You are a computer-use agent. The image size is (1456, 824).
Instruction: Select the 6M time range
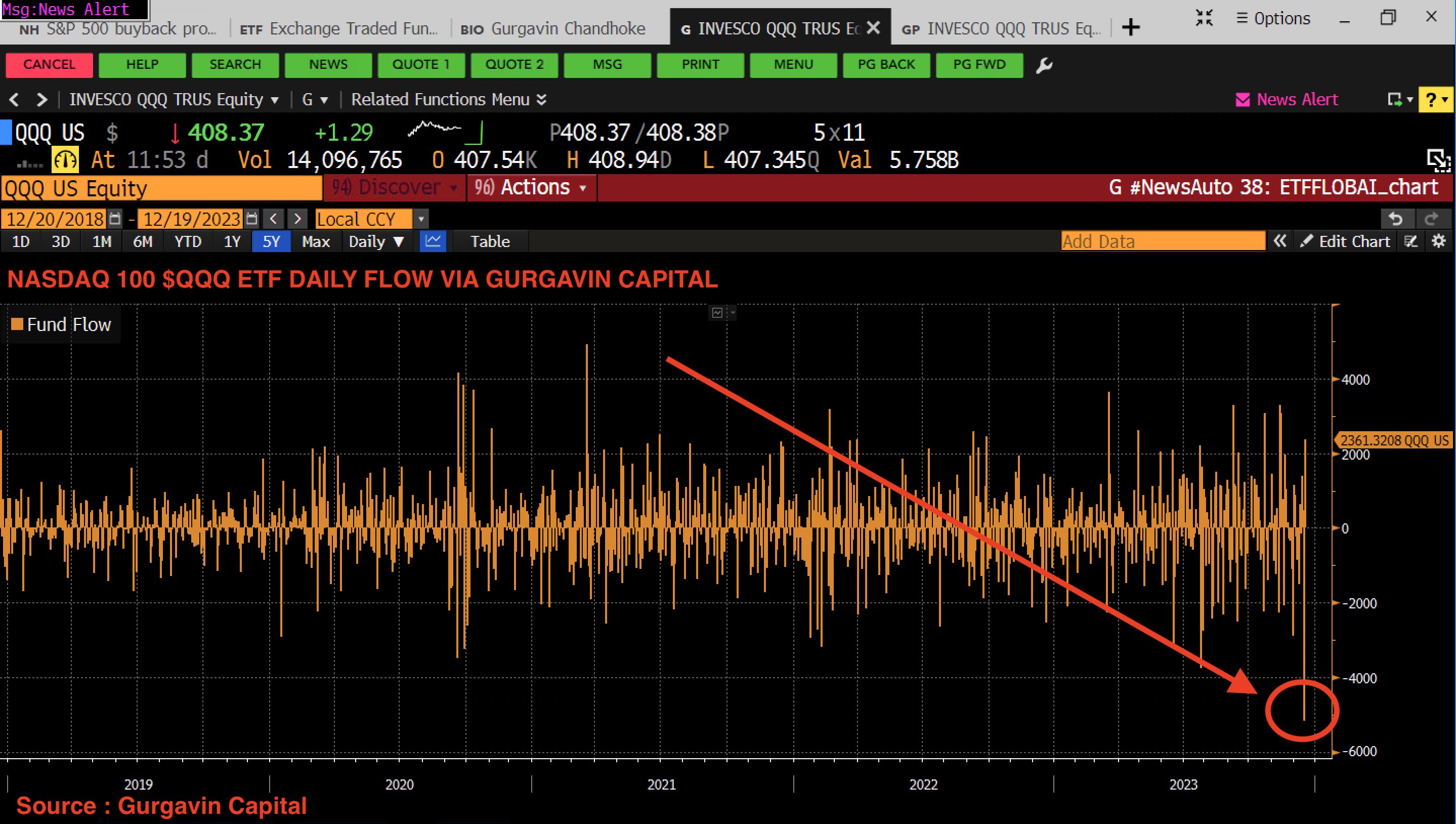[143, 241]
